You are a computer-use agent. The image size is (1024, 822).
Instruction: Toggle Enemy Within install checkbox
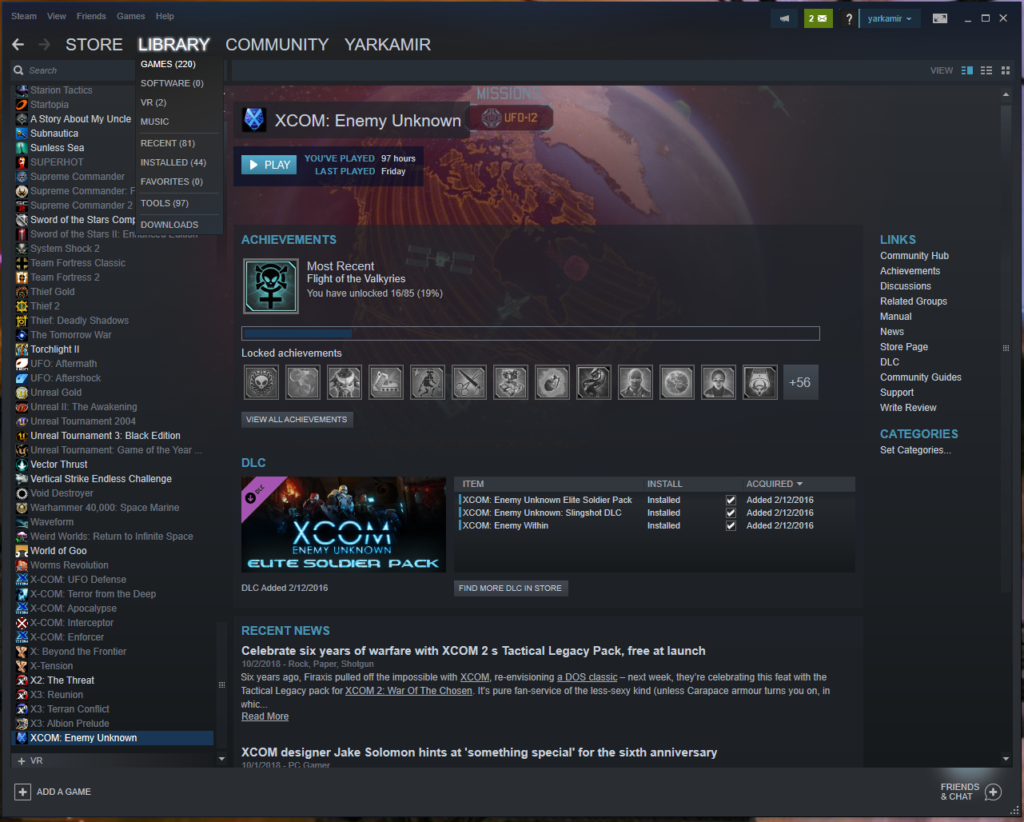pos(731,526)
